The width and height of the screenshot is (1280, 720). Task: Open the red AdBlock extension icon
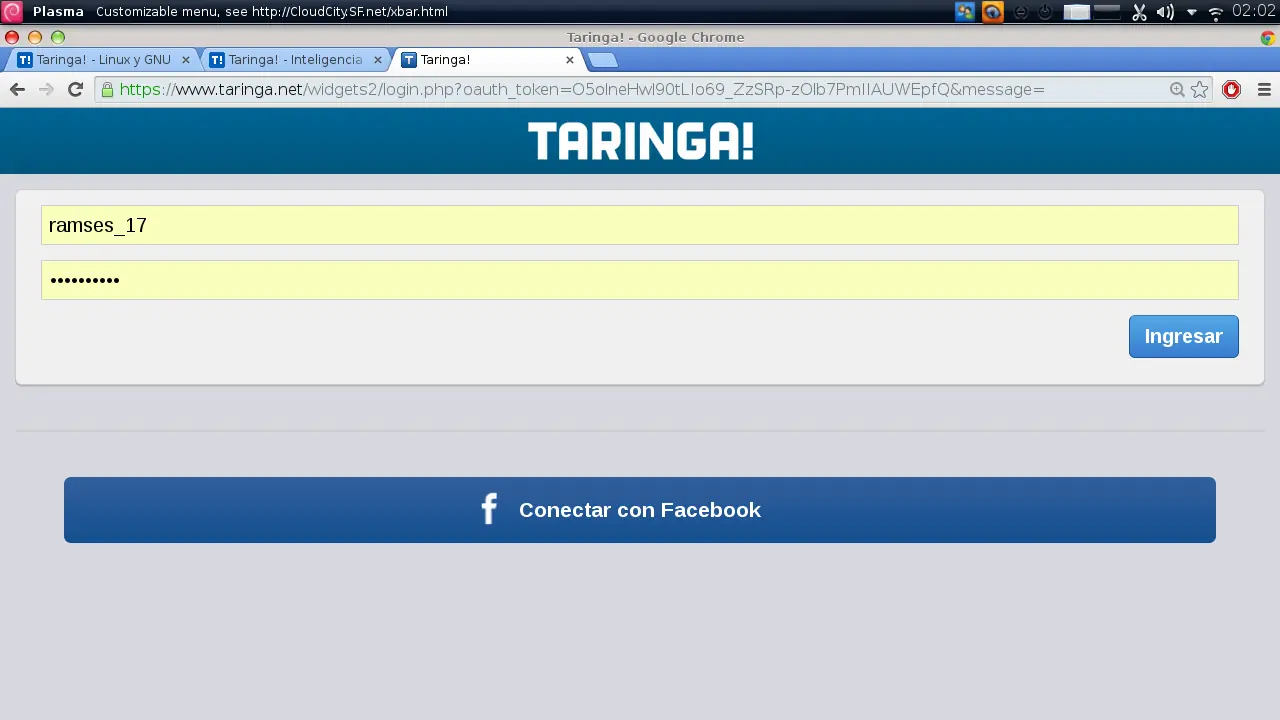pyautogui.click(x=1231, y=89)
